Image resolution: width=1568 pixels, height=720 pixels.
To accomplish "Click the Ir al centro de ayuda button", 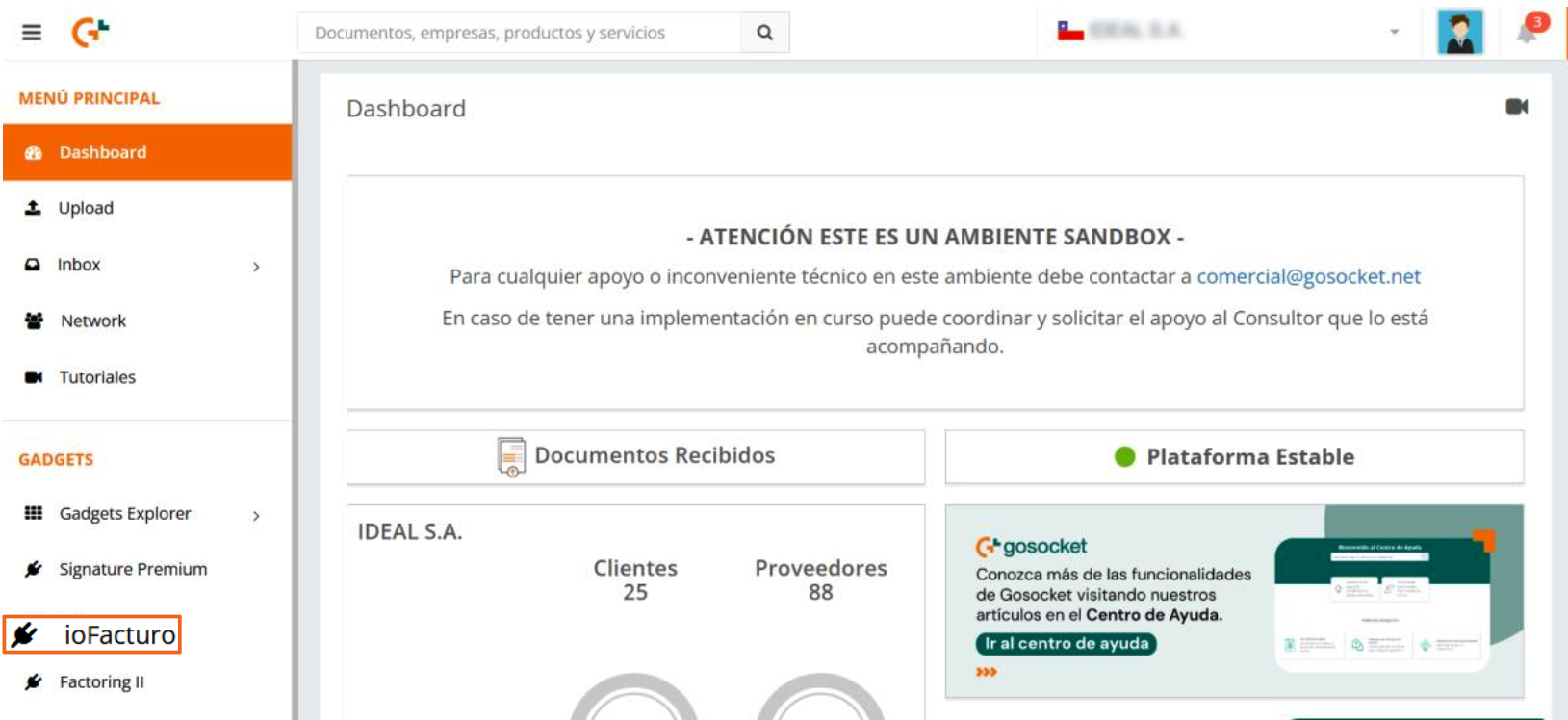I will 1066,644.
